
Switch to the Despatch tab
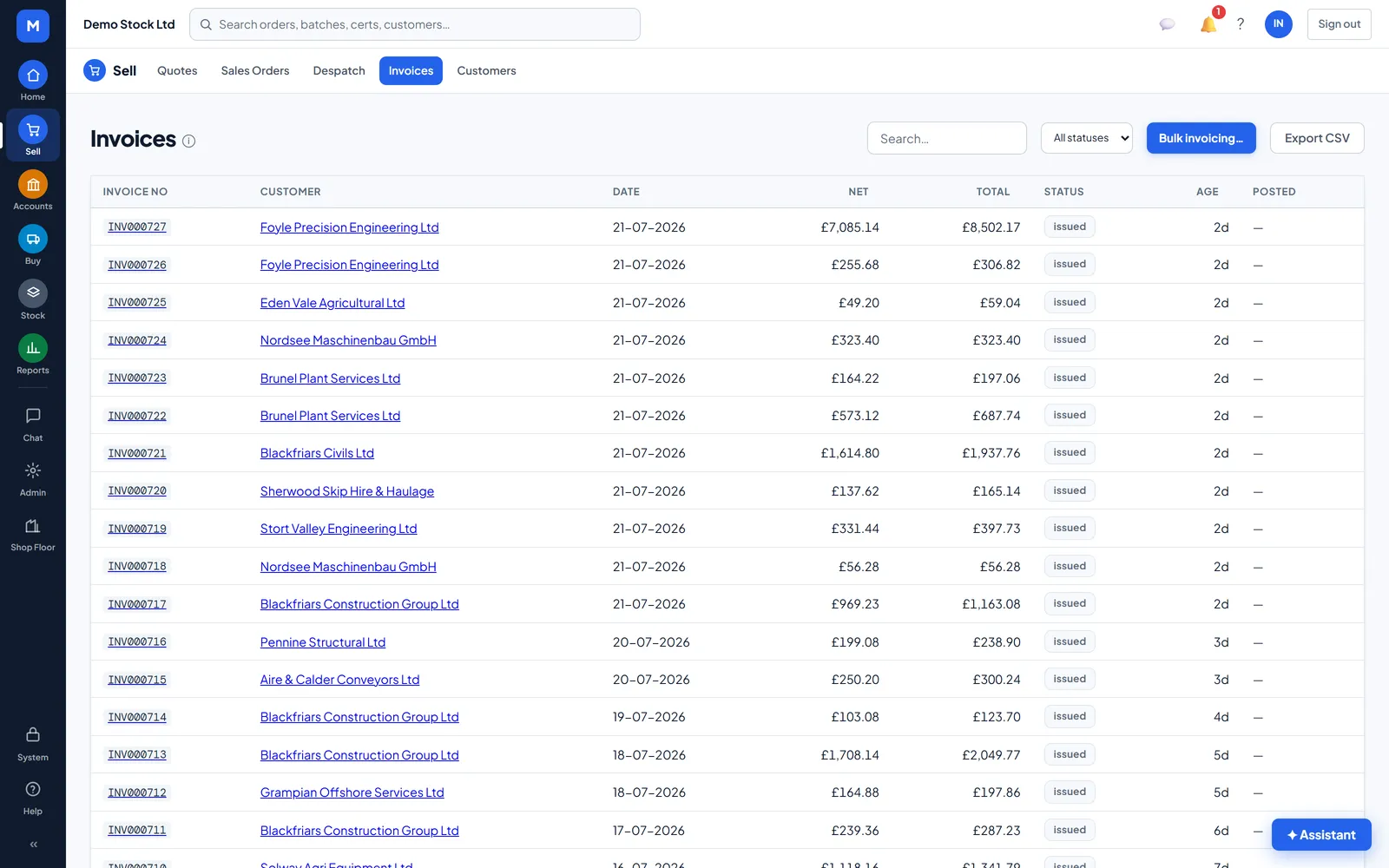(x=339, y=70)
